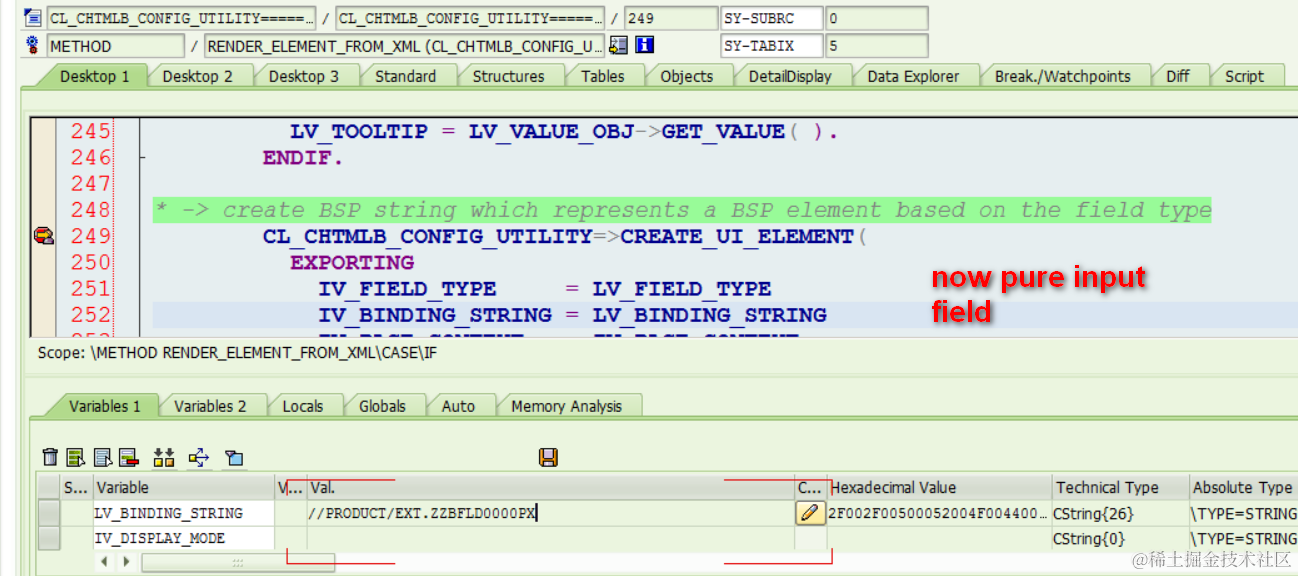The image size is (1298, 576).
Task: Click the IV_DISPLAY_MODE variable name cell
Action: click(x=184, y=538)
